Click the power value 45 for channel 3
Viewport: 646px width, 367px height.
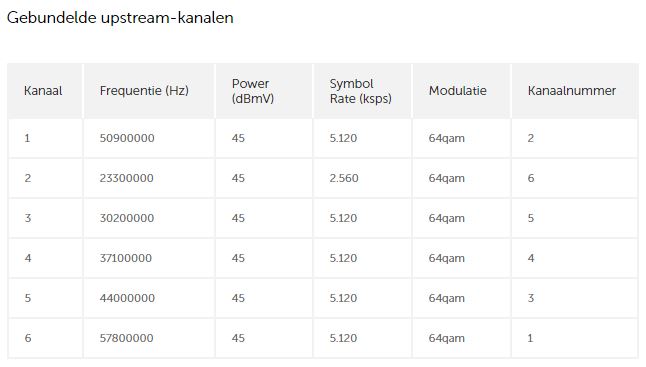[x=238, y=218]
